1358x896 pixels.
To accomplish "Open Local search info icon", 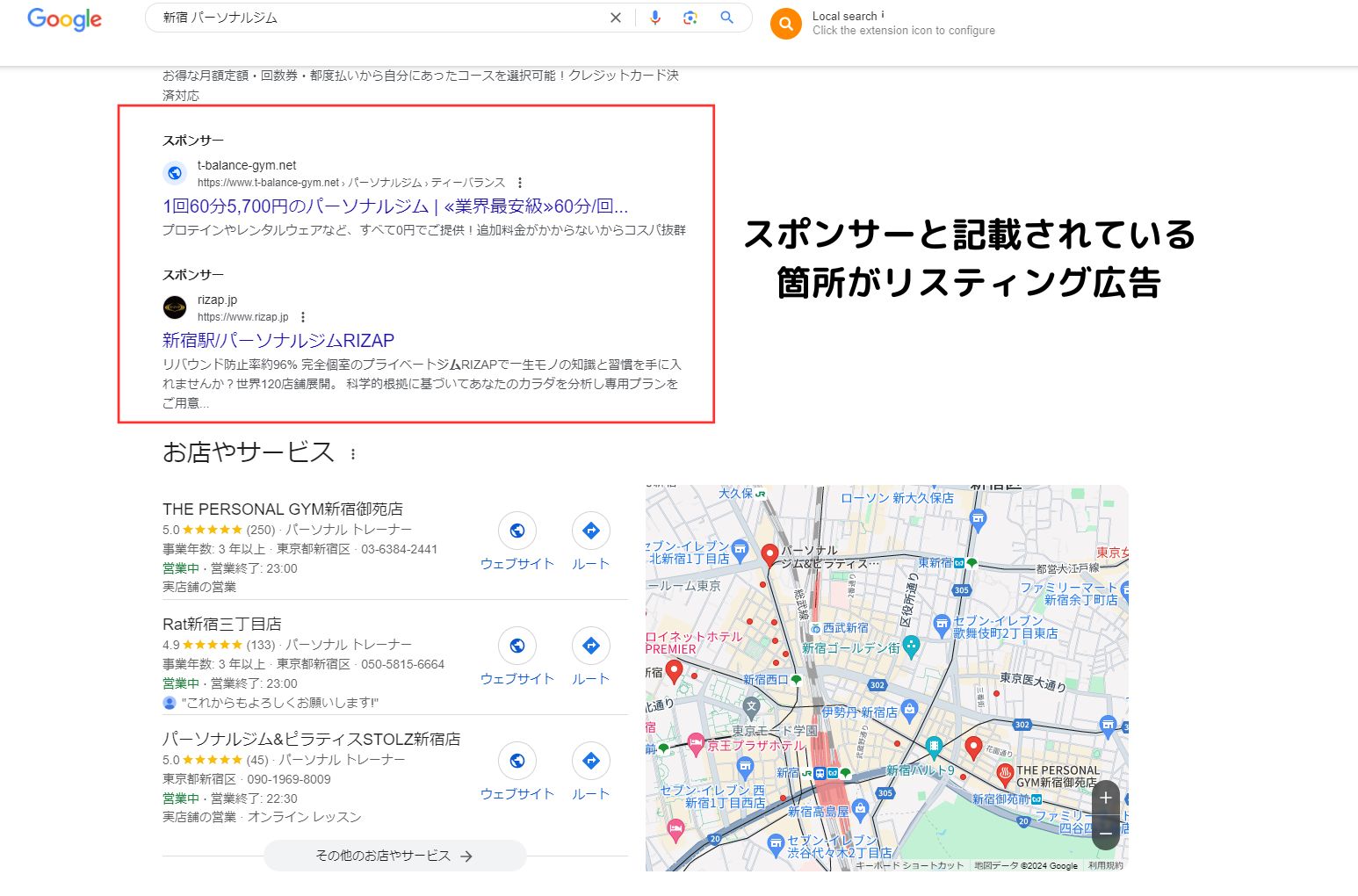I will point(883,15).
